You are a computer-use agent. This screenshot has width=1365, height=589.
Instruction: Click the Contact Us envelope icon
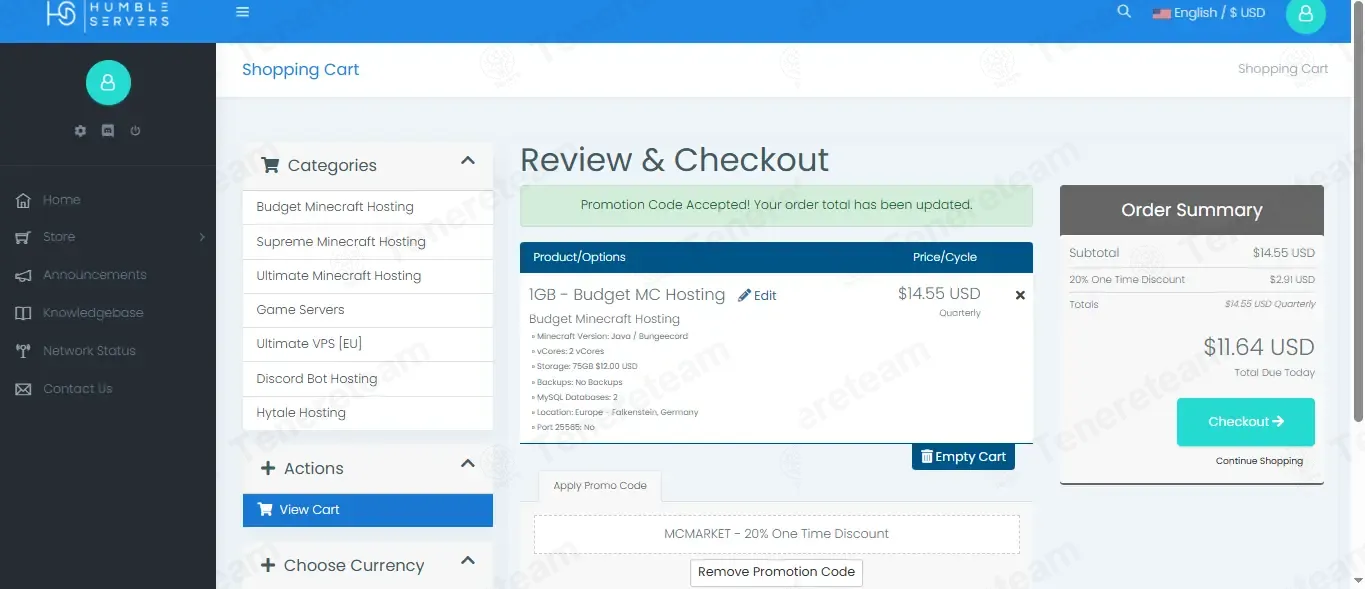tap(23, 389)
